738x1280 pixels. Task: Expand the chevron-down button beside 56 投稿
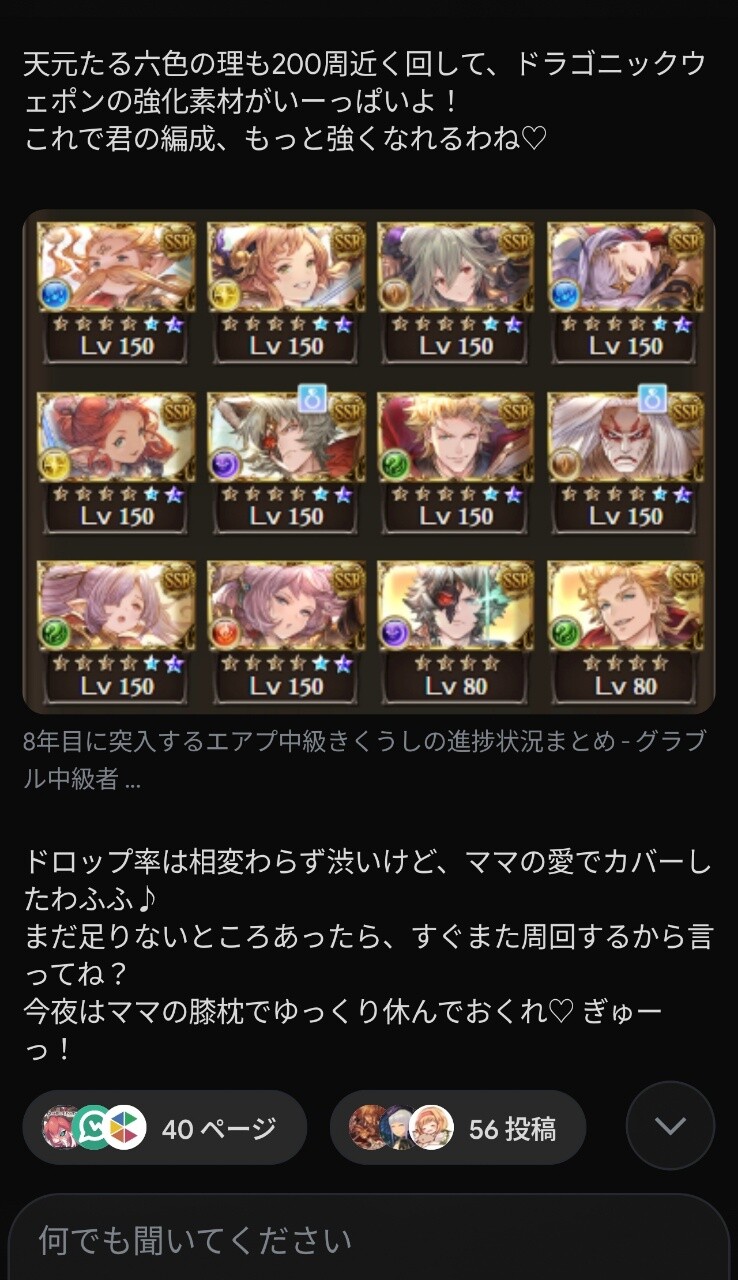pos(670,1126)
